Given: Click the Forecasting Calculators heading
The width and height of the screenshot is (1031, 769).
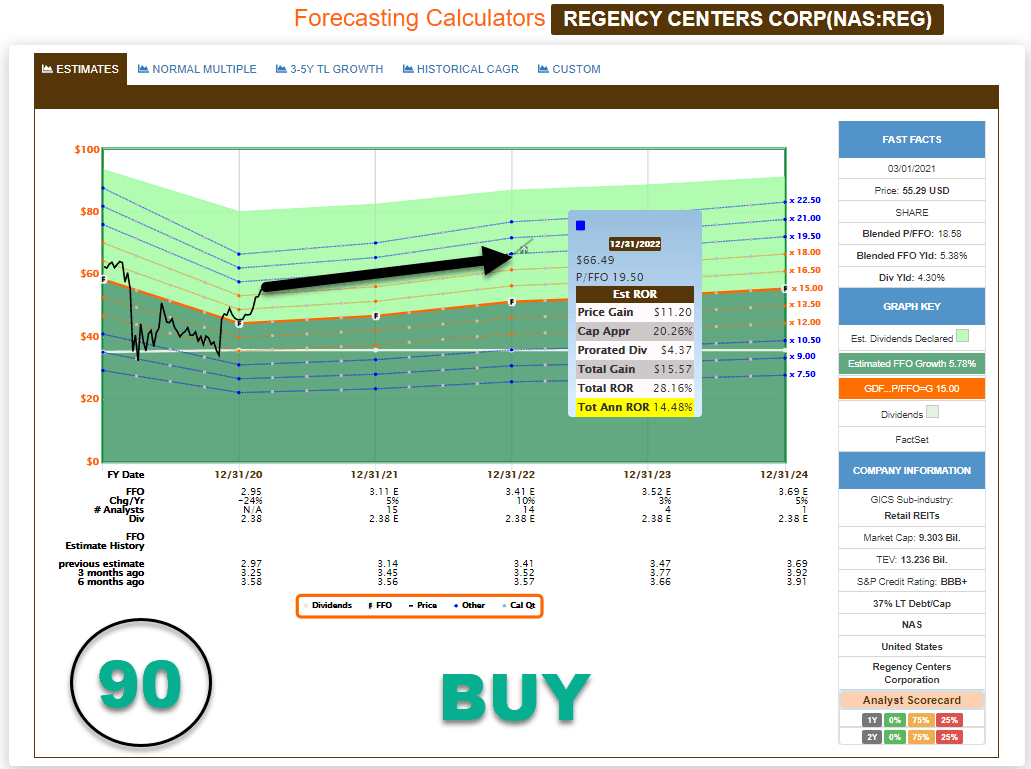Looking at the screenshot, I should tap(420, 18).
